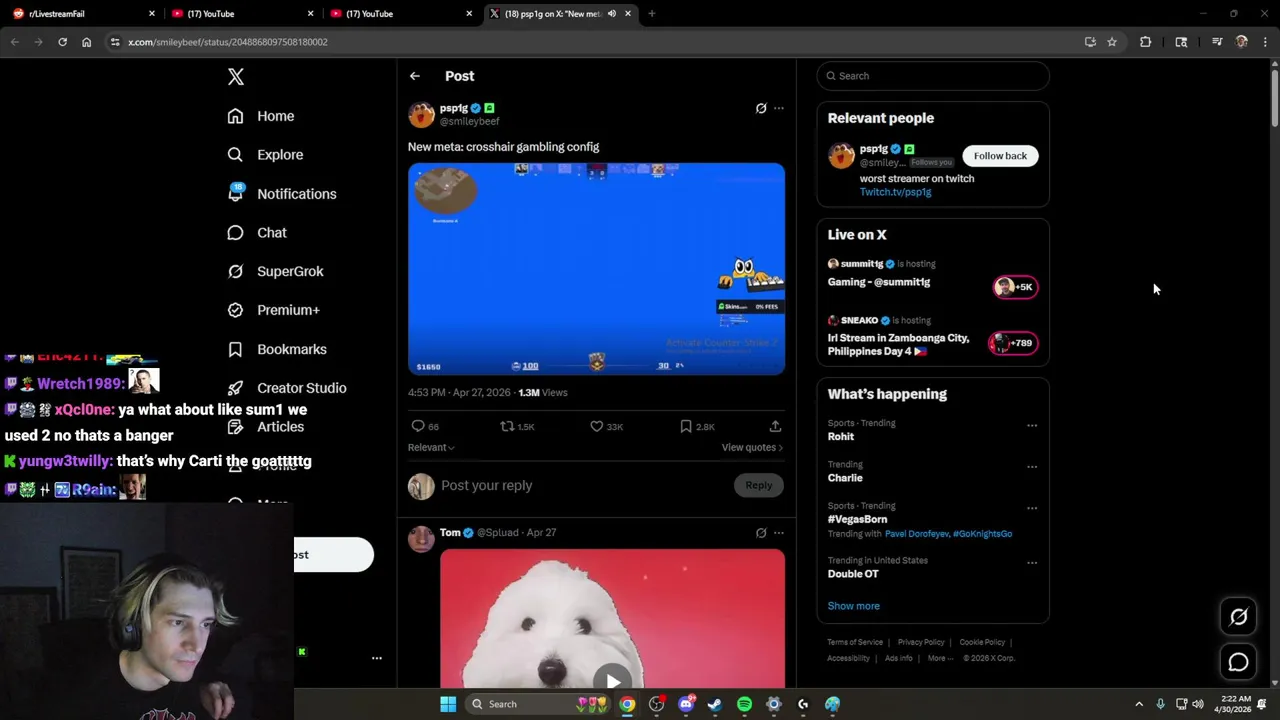Viewport: 1280px width, 720px height.
Task: Open the Privacy Policy footer link
Action: (921, 642)
